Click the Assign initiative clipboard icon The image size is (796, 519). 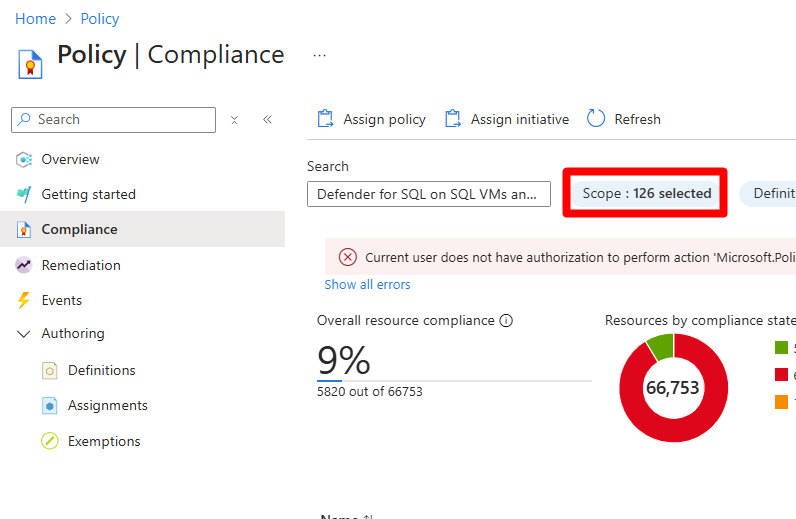(452, 119)
